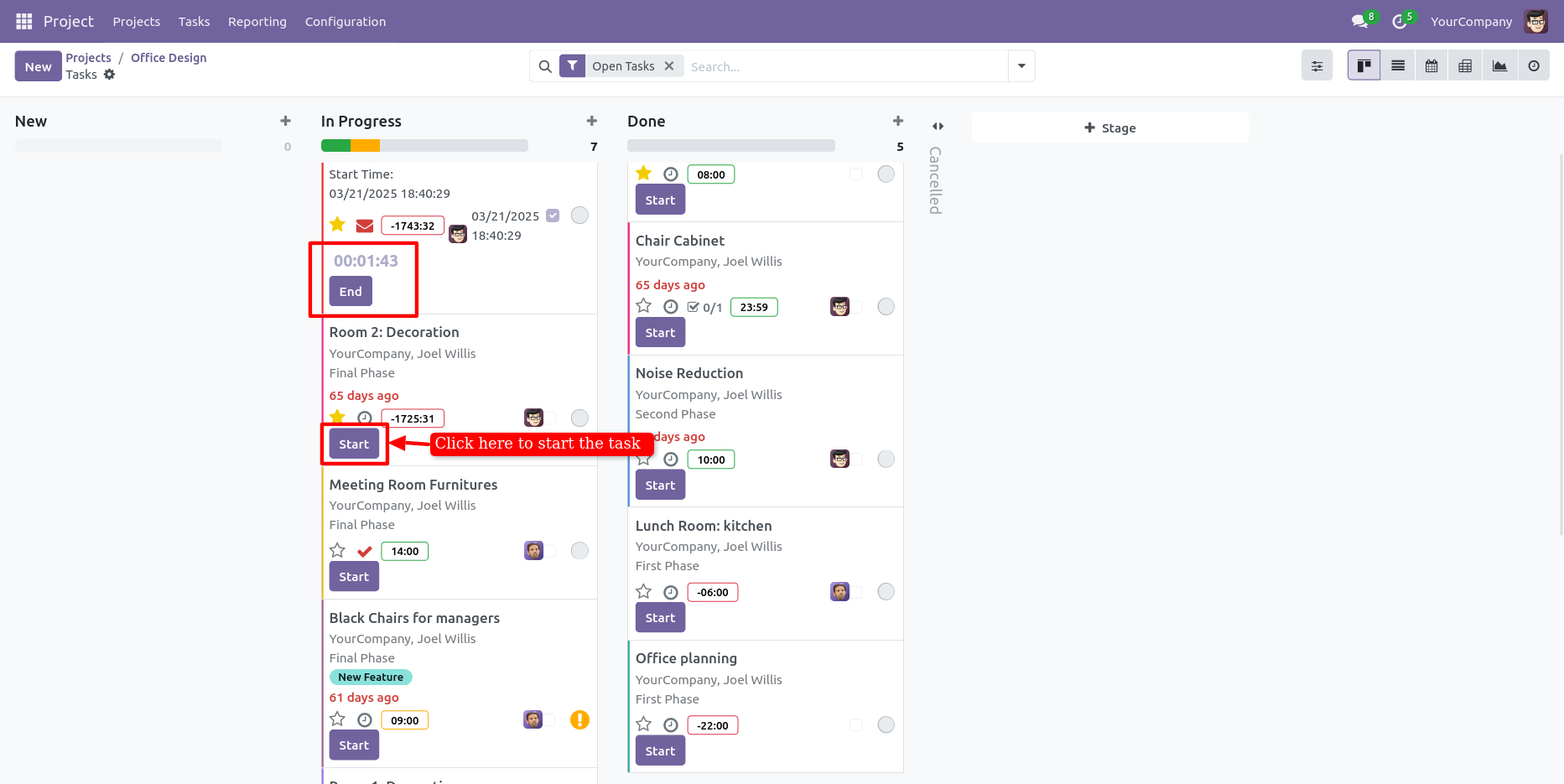Screen dimensions: 1564x784
Task: Toggle state circle on Chair Cabinet card
Action: point(886,306)
